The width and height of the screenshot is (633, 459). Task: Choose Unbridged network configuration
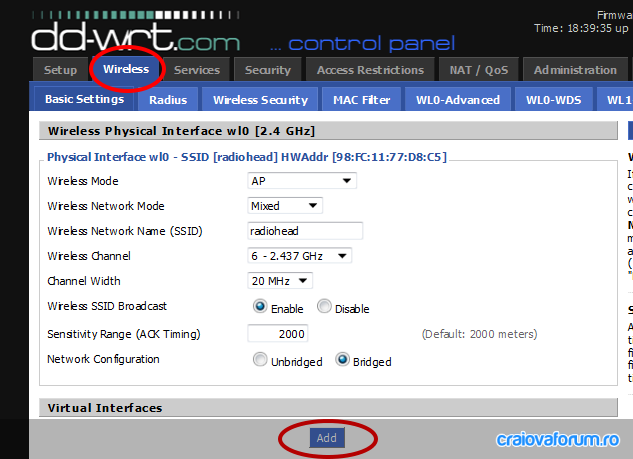260,359
